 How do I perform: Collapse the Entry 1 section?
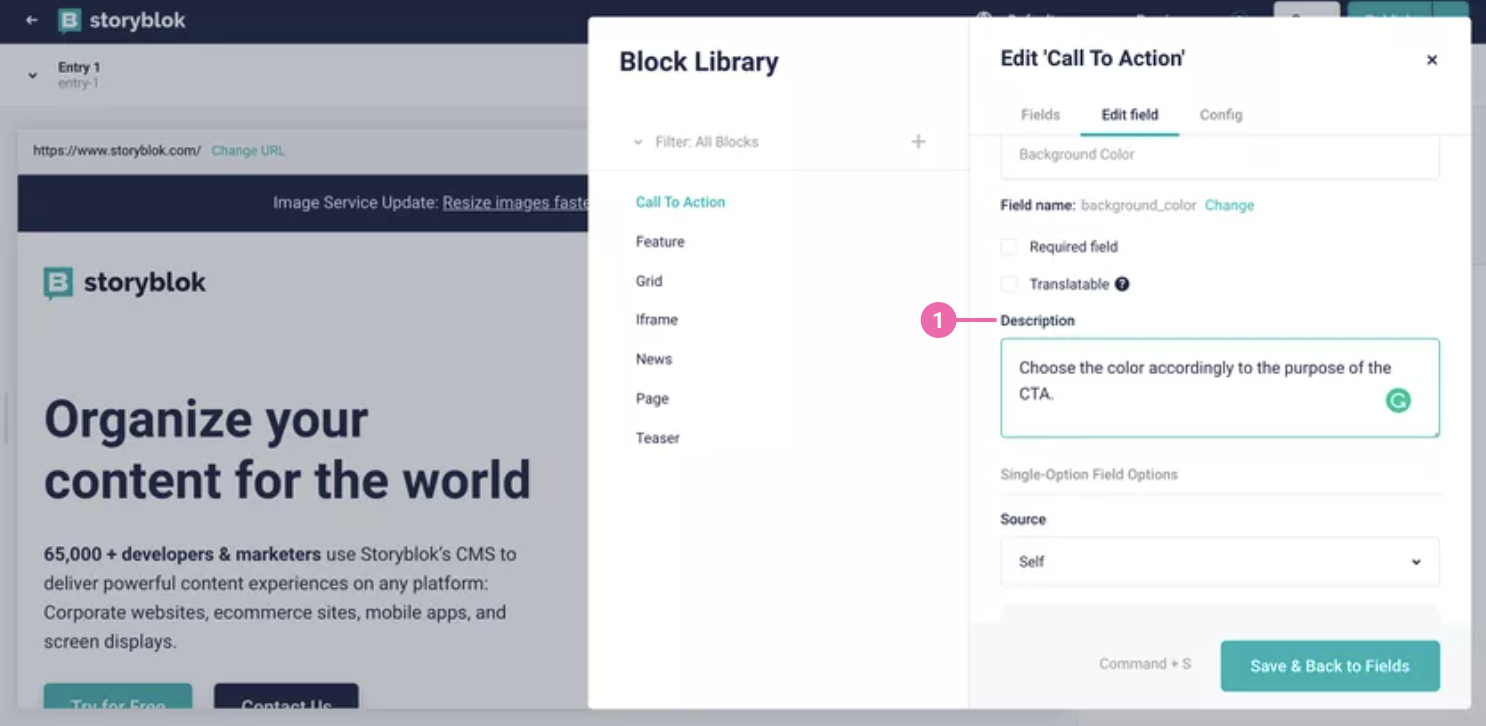pos(31,73)
